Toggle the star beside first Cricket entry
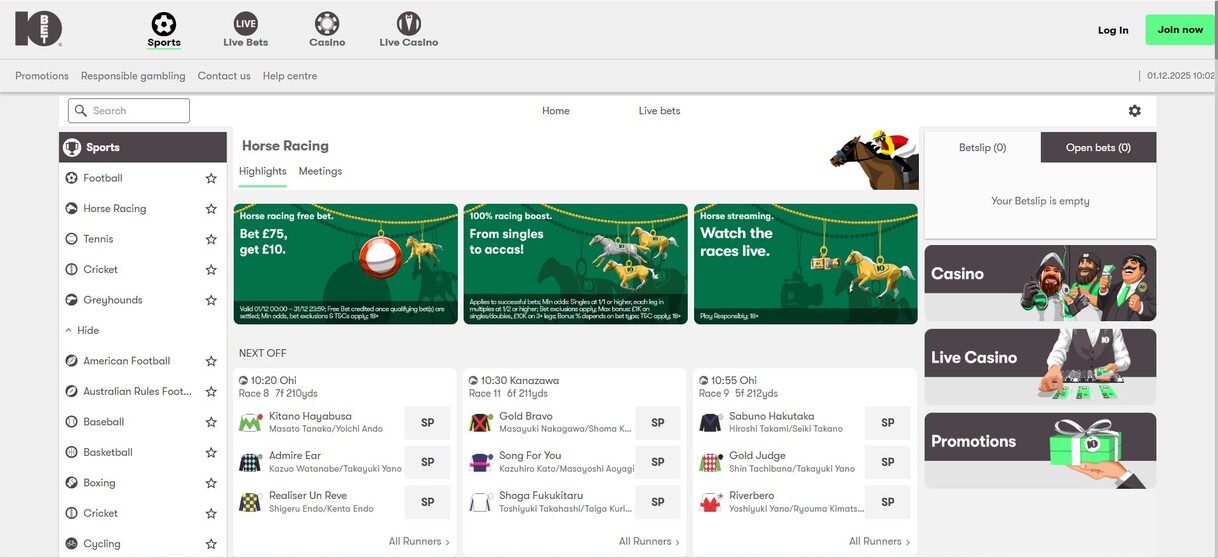The height and width of the screenshot is (558, 1218). click(211, 270)
